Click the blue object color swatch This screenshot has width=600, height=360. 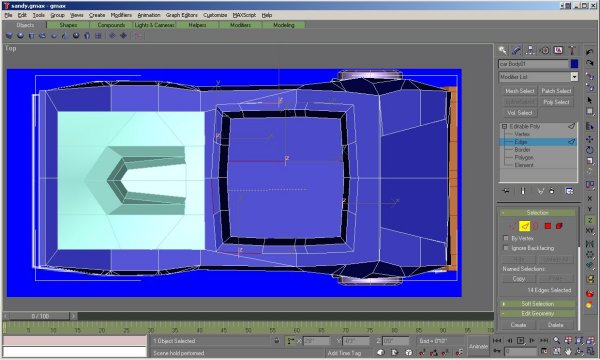(574, 64)
